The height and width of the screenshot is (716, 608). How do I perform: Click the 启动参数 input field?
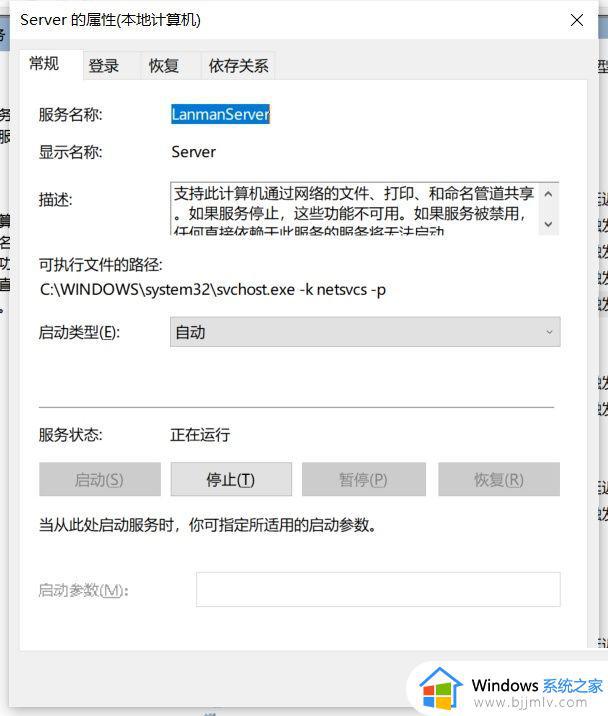coord(378,590)
